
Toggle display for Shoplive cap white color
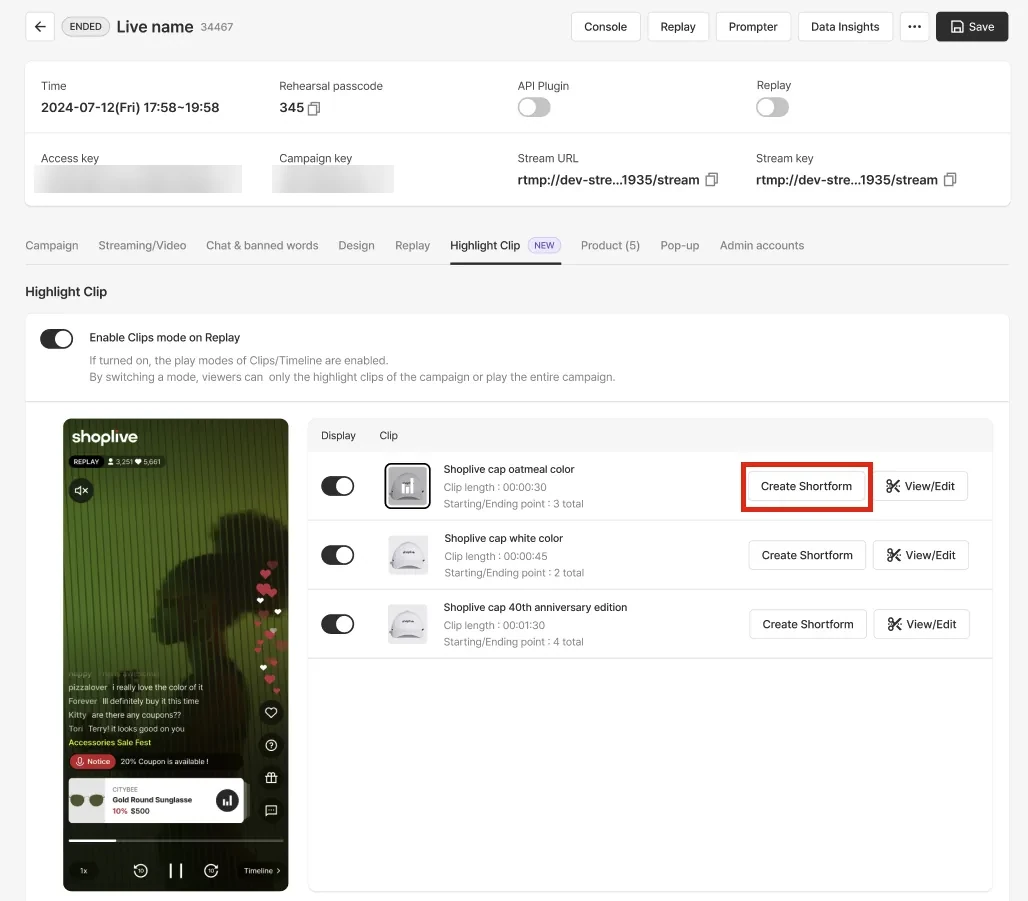pyautogui.click(x=338, y=555)
